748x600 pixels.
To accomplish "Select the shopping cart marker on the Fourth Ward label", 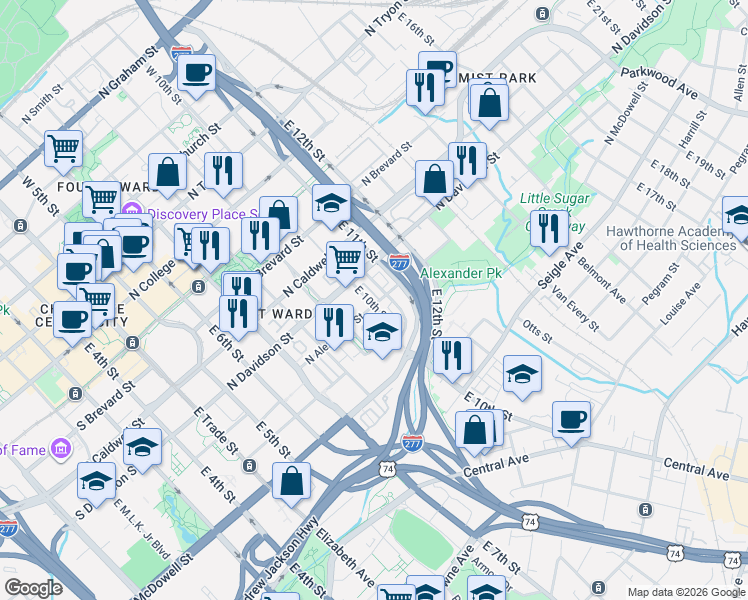I will 101,198.
